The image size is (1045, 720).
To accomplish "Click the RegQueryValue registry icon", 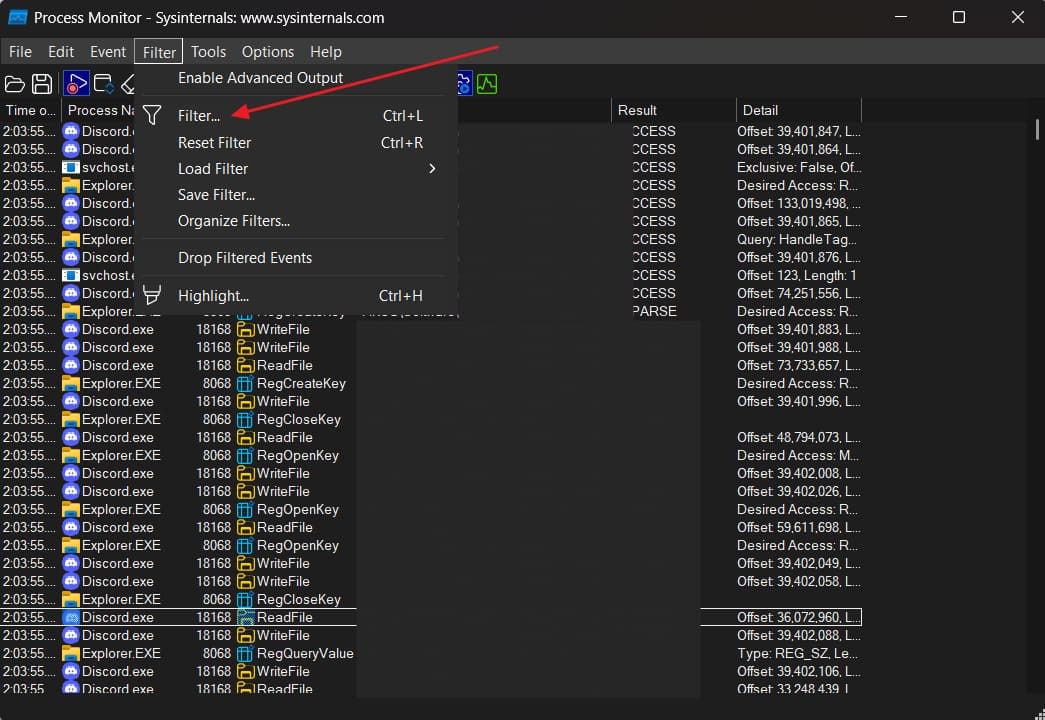I will 245,653.
